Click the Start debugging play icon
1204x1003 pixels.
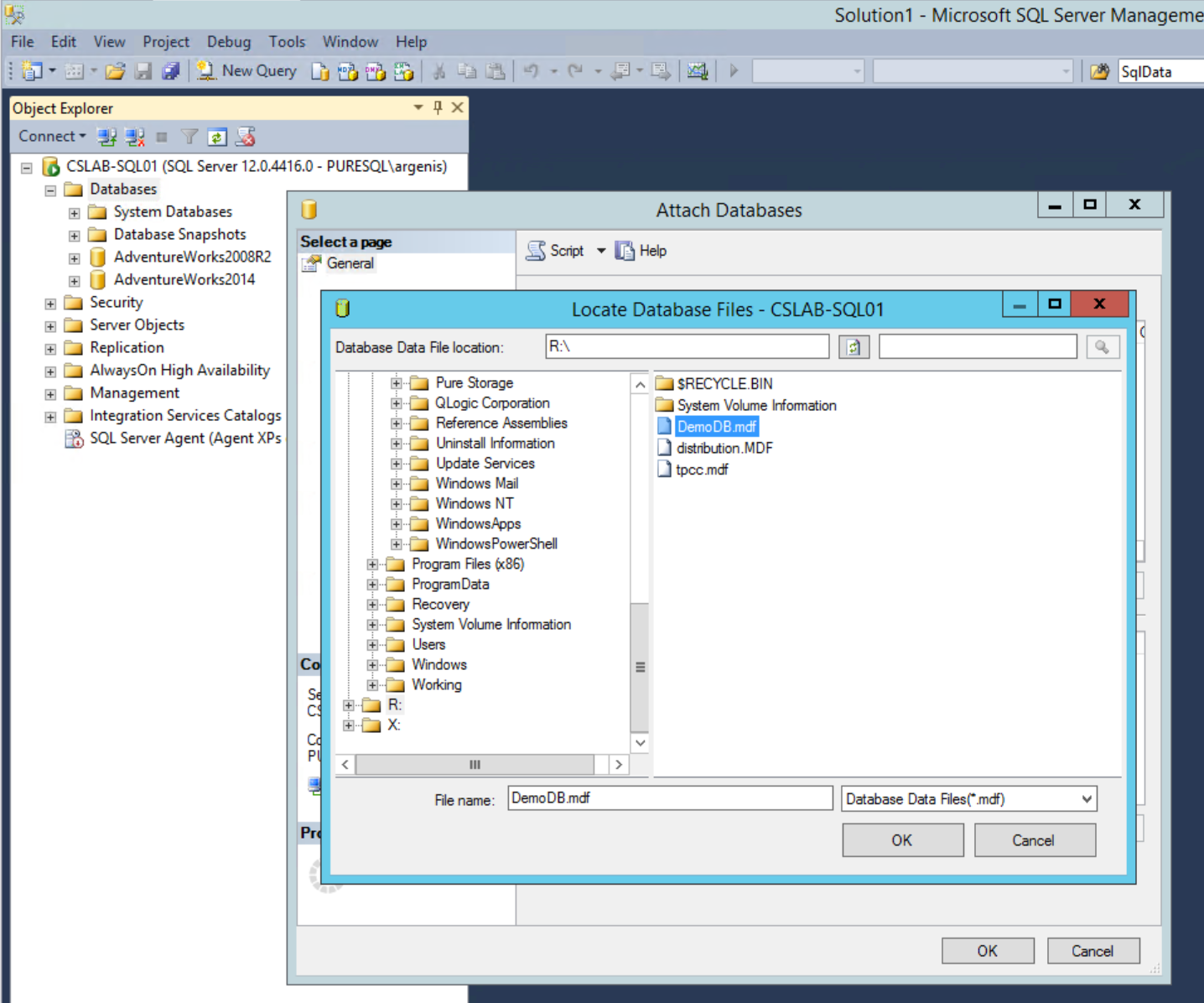(734, 71)
